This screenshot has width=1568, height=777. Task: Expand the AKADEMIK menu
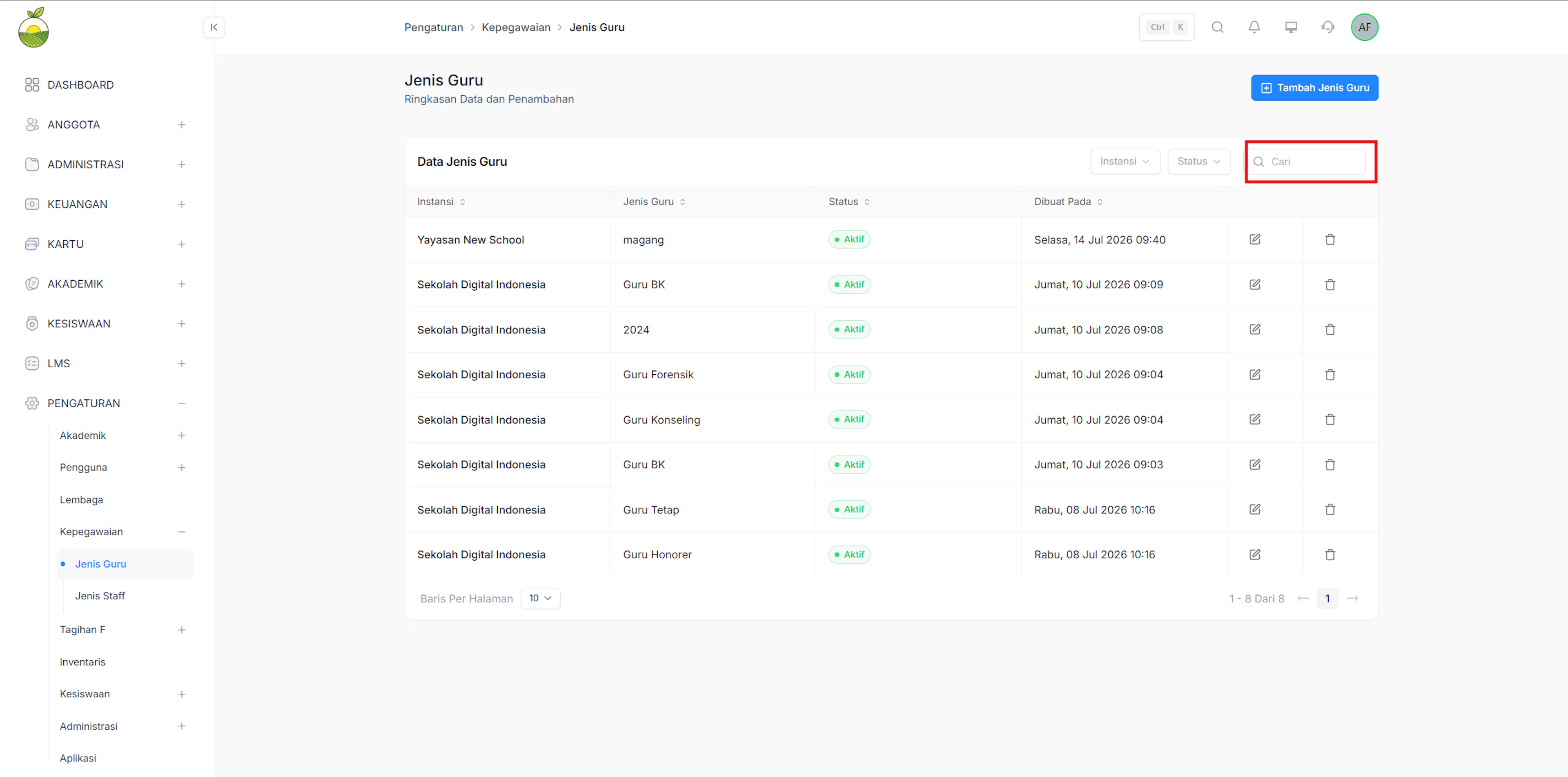pyautogui.click(x=181, y=284)
